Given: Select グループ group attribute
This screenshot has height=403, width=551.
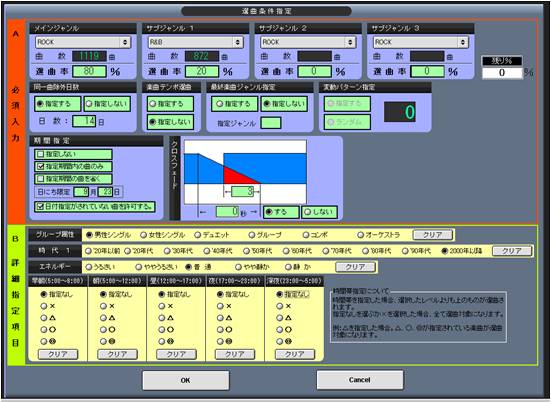Looking at the screenshot, I should pos(265,235).
